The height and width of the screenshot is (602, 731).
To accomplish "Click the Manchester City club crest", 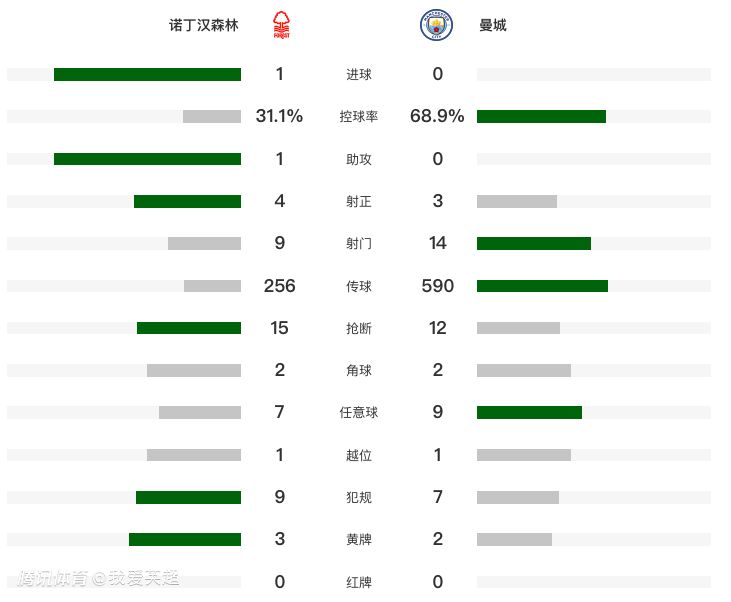I will tap(437, 26).
